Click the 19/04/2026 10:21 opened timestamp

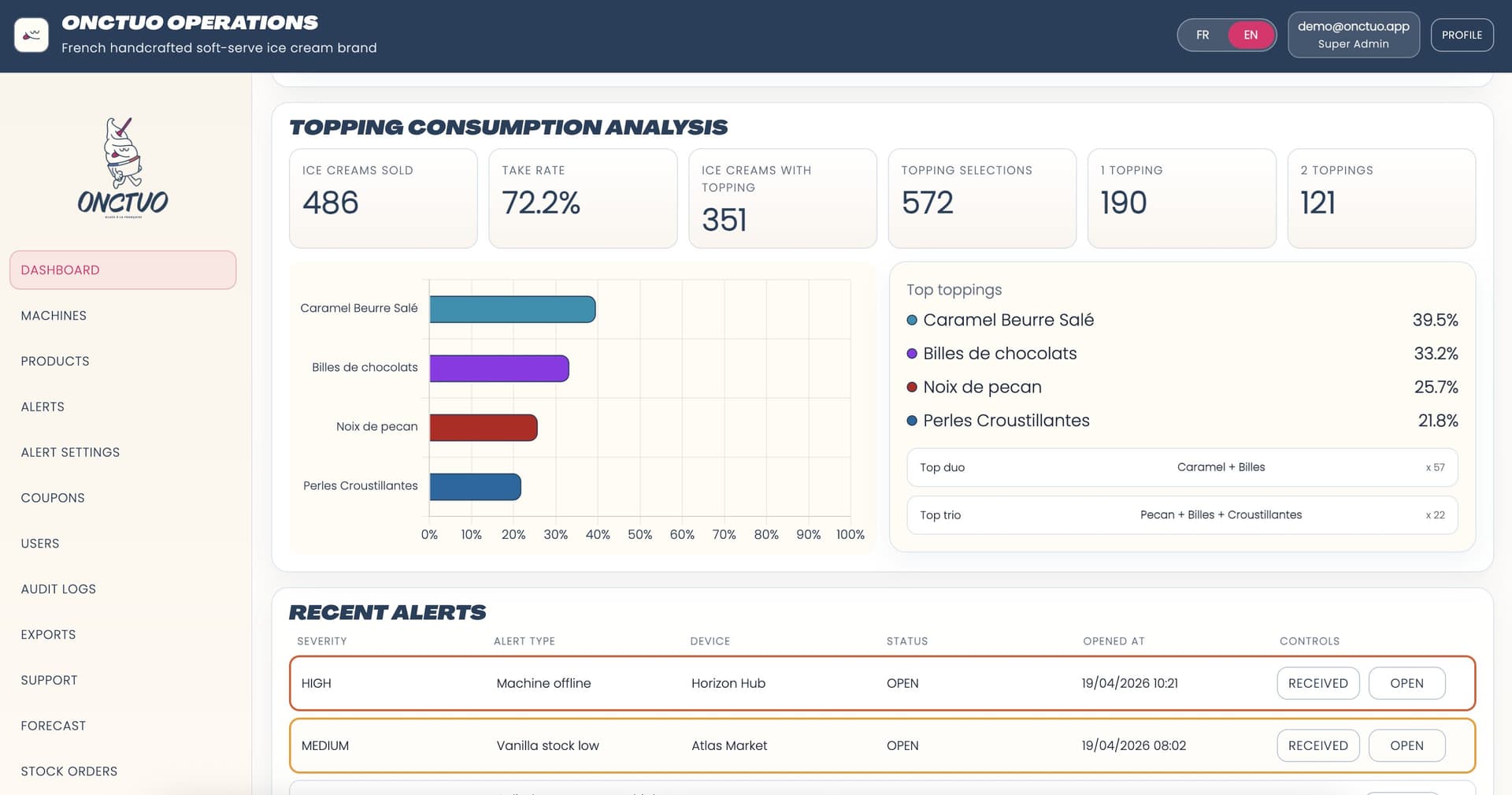1129,683
